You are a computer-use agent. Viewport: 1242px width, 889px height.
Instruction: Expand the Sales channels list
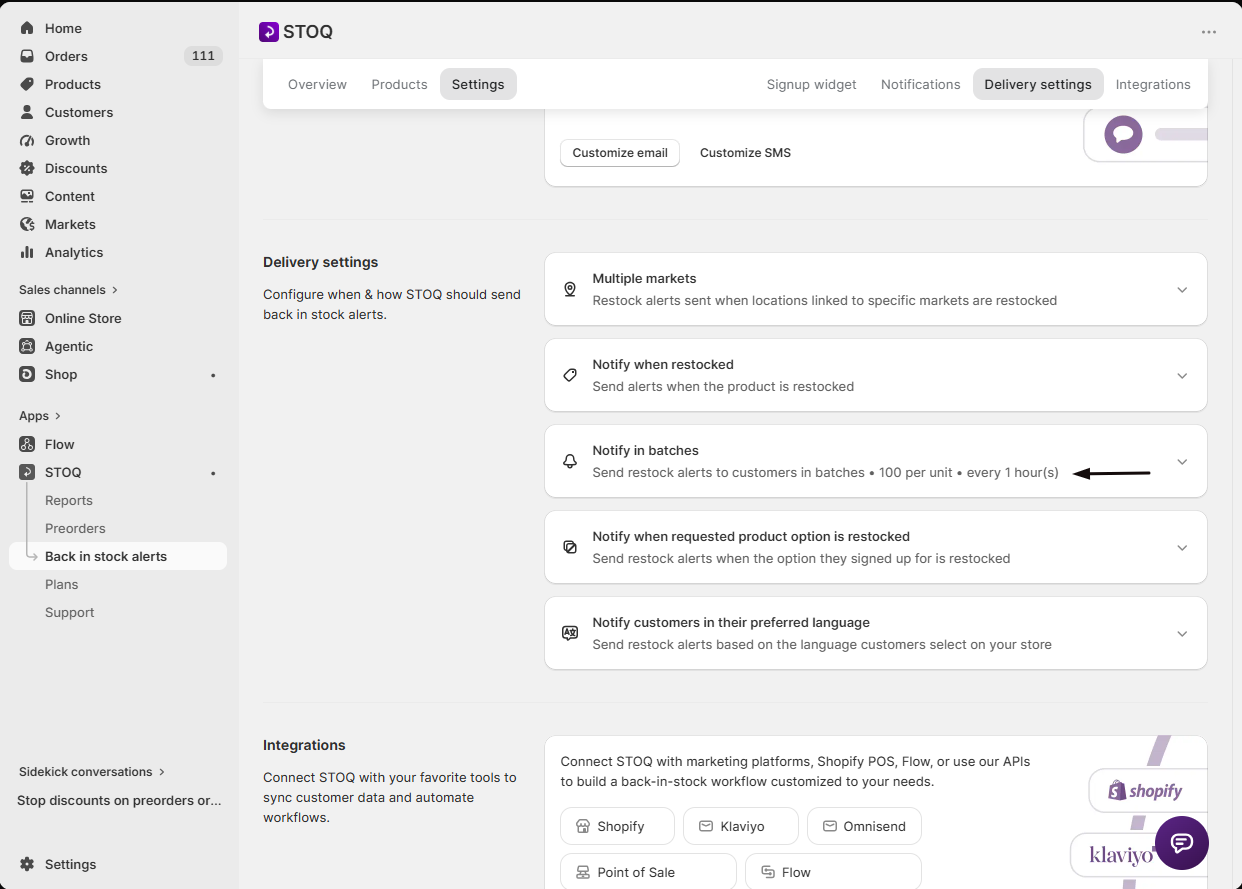coord(69,290)
